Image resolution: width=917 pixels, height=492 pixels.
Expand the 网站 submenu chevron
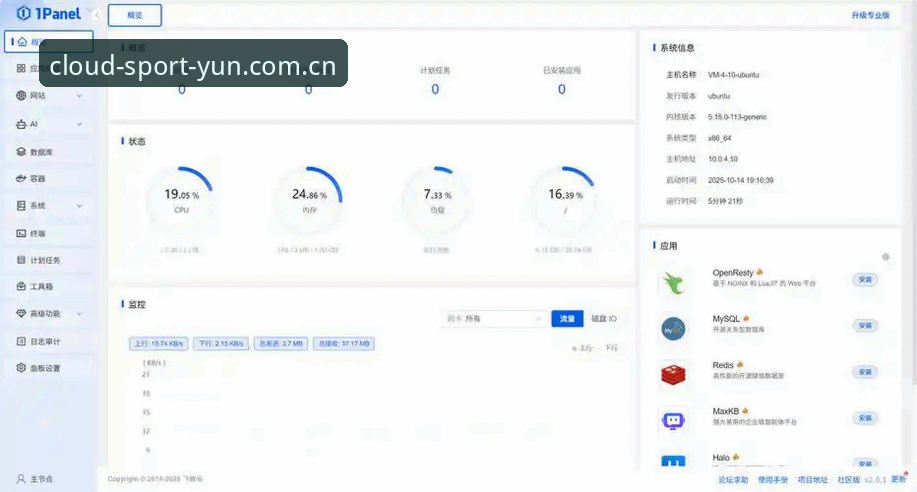coord(79,95)
